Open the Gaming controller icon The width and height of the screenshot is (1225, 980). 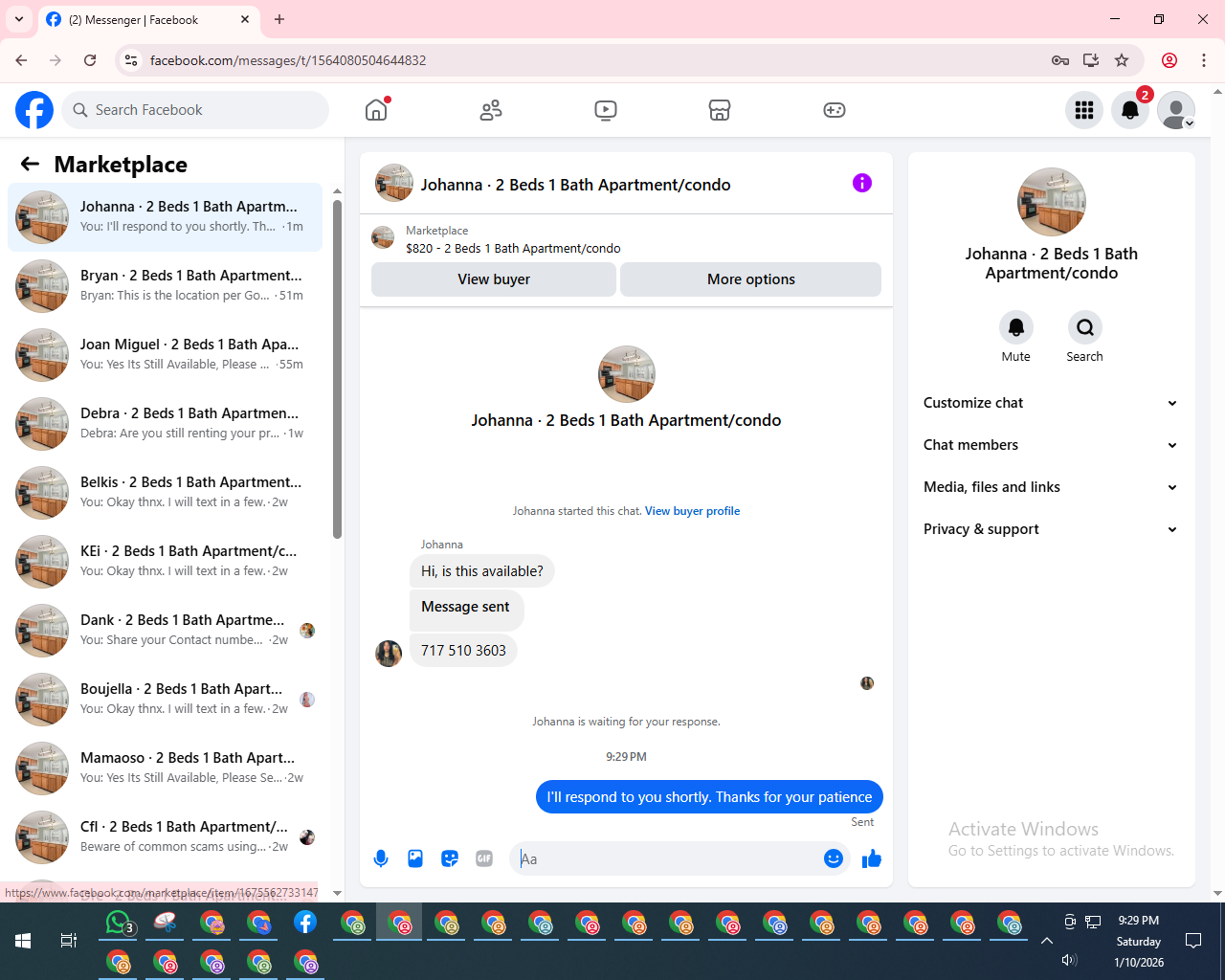click(x=835, y=110)
